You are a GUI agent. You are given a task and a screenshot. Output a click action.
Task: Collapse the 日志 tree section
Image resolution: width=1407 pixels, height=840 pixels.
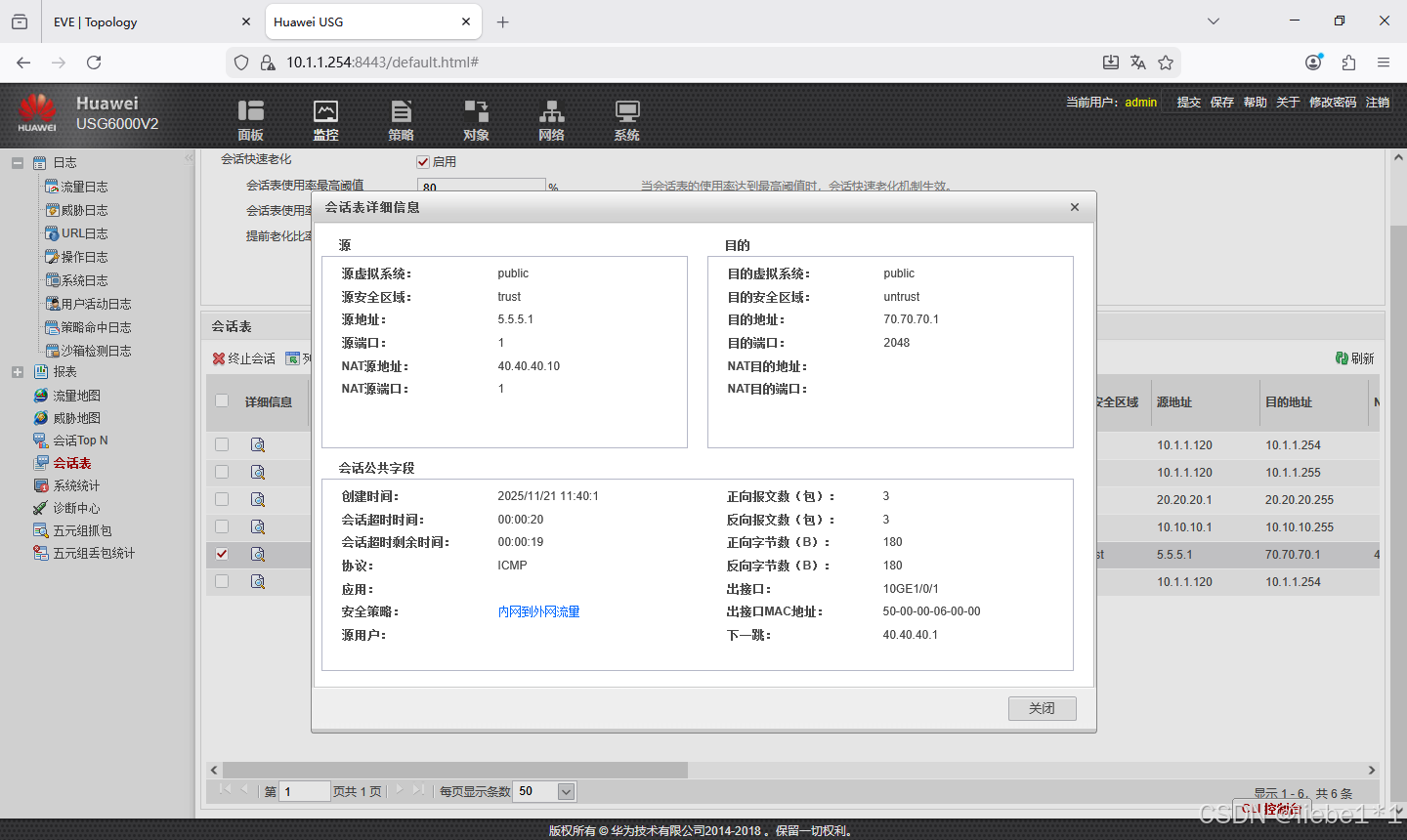coord(17,162)
